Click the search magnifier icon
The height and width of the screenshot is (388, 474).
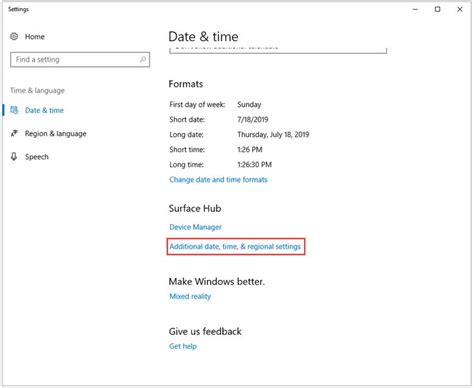pos(143,60)
